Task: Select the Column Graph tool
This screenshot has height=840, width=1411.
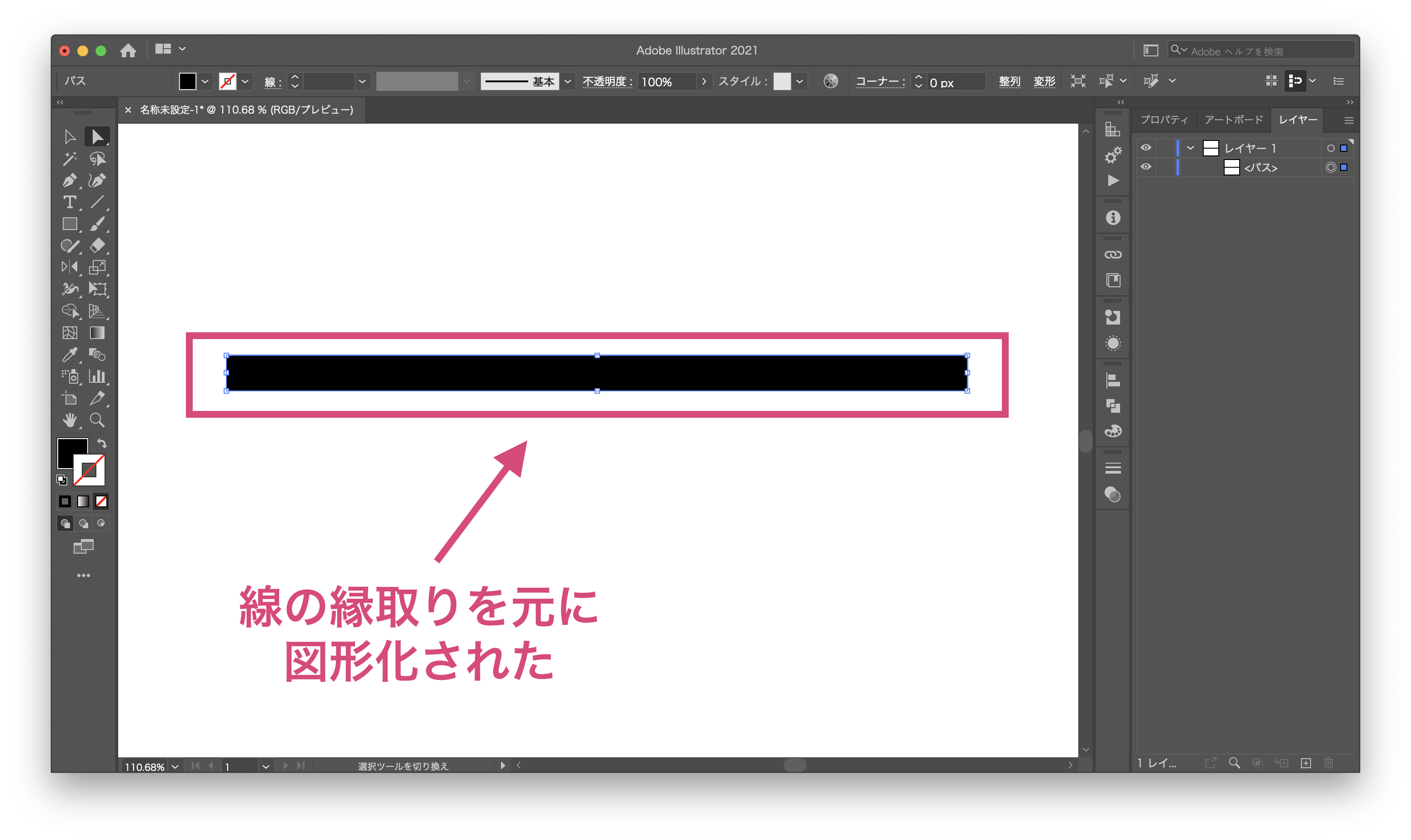Action: [x=97, y=376]
